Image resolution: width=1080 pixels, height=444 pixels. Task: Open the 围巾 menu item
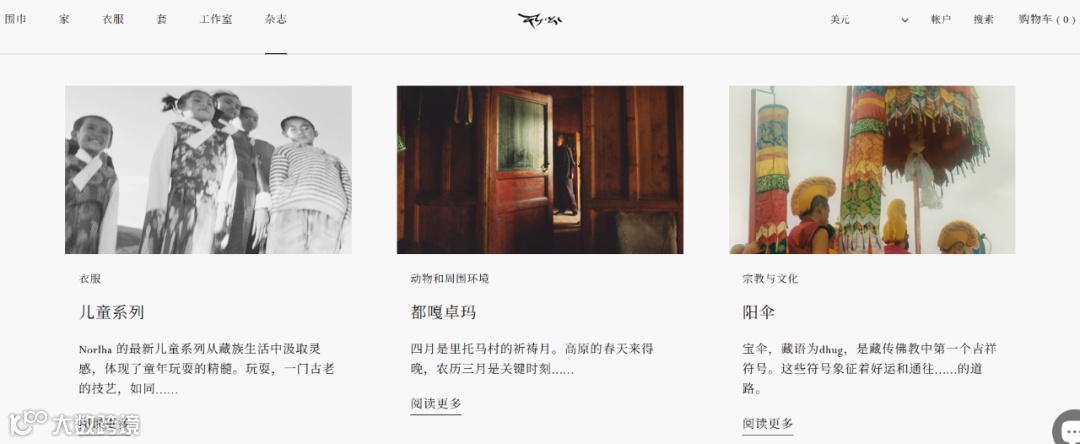coord(15,19)
